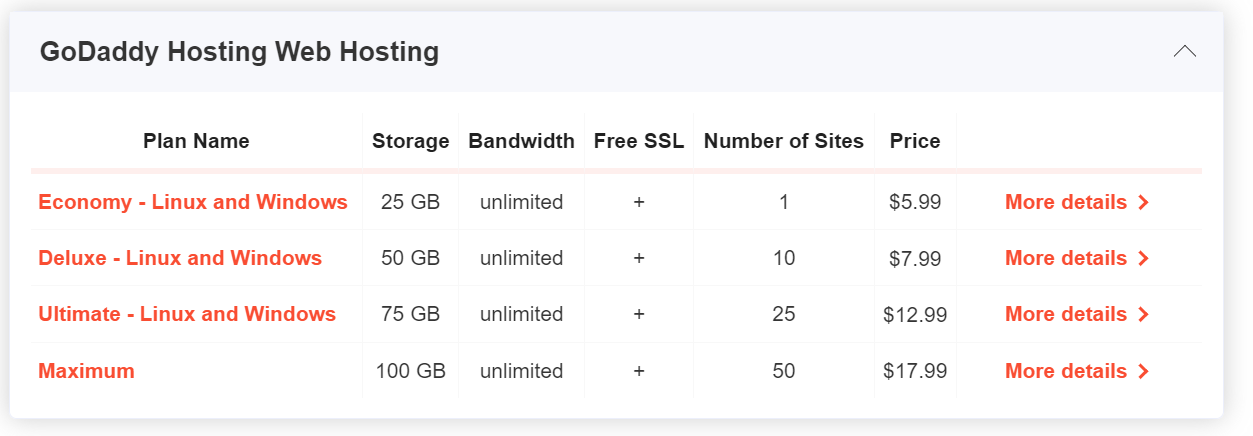The width and height of the screenshot is (1253, 436).
Task: Select the Number of Sites column header
Action: (x=784, y=141)
